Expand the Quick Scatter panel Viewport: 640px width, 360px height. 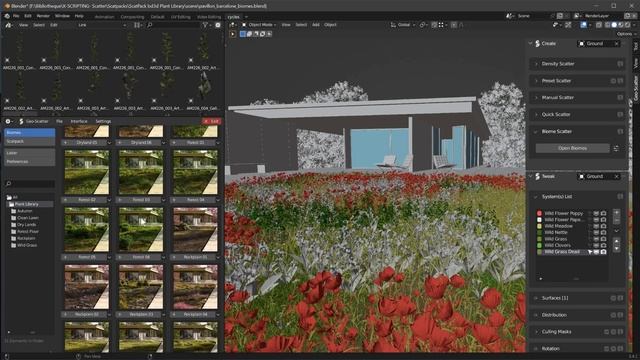click(x=536, y=115)
